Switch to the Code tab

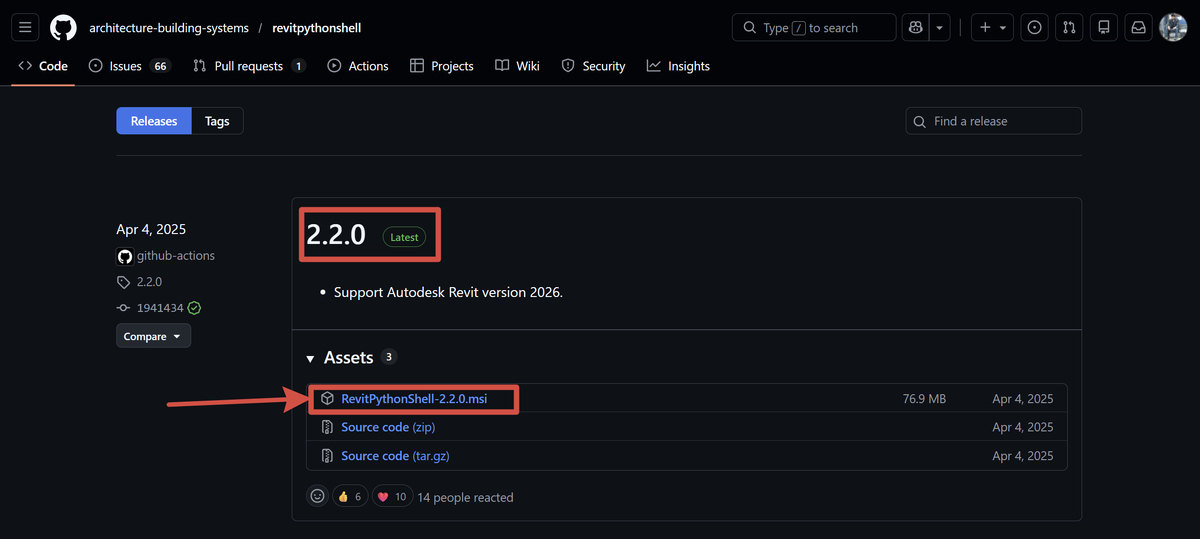click(x=43, y=66)
